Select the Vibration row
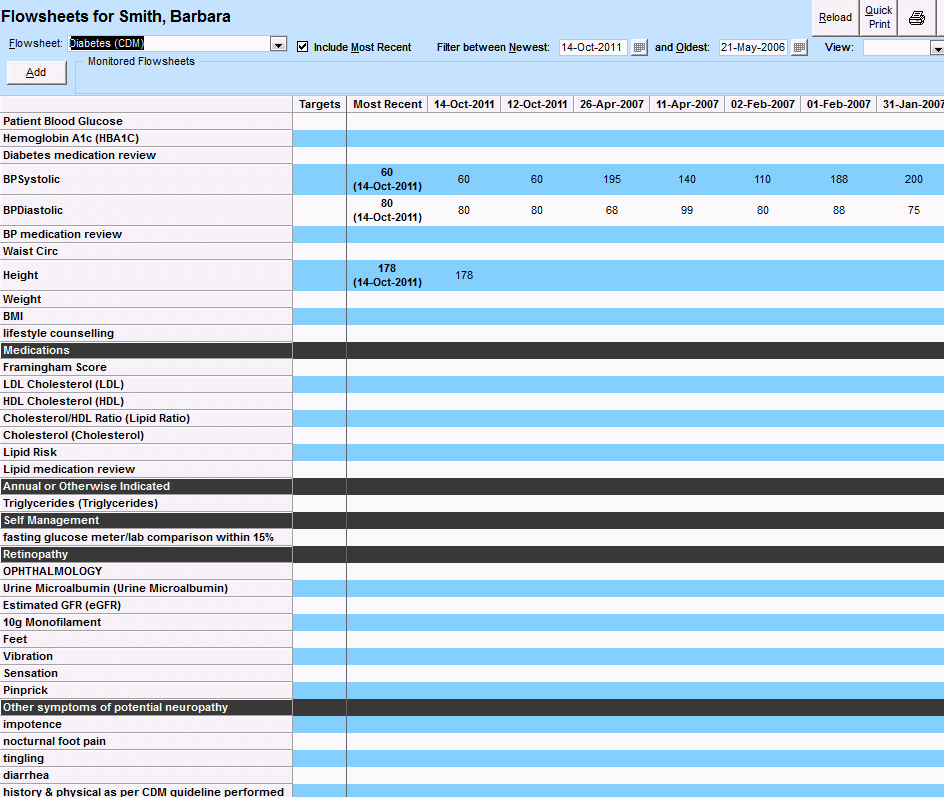The width and height of the screenshot is (944, 798). [146, 656]
